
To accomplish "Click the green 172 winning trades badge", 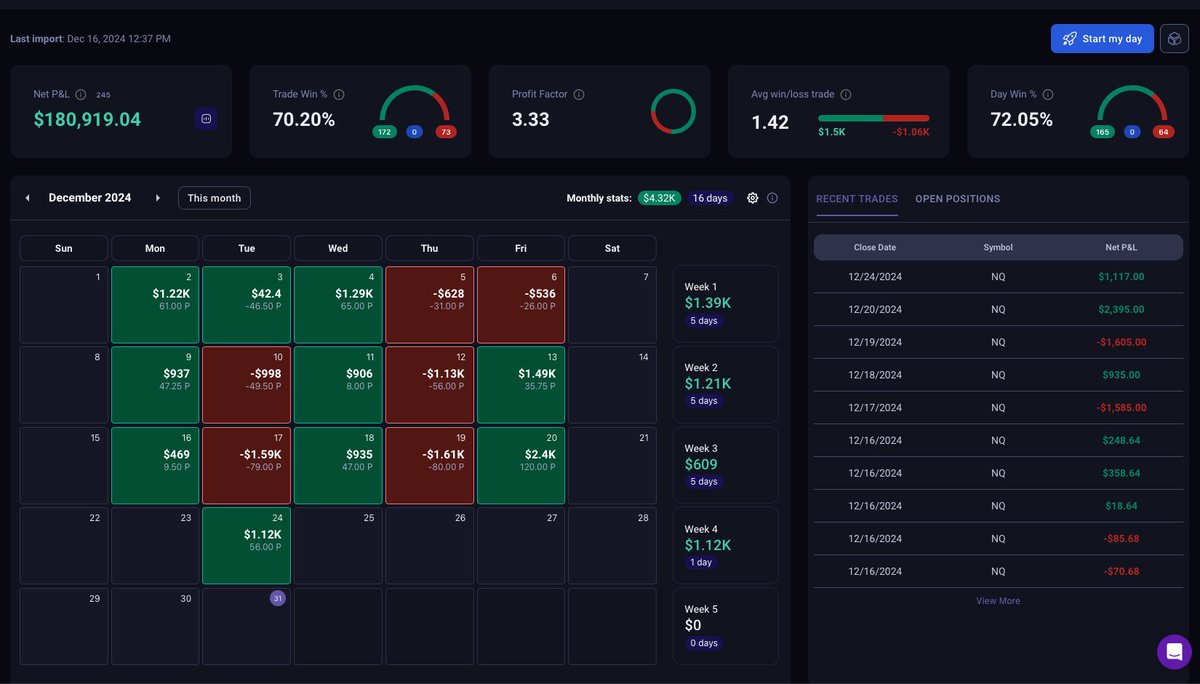I will 384,132.
